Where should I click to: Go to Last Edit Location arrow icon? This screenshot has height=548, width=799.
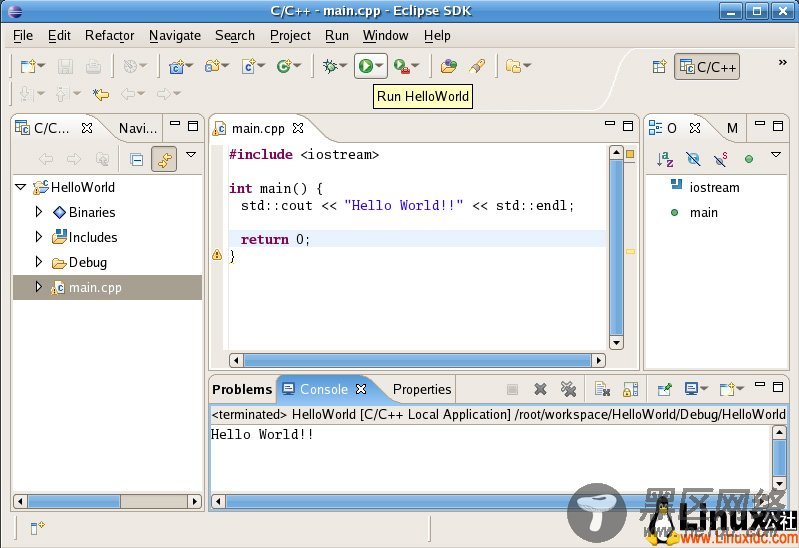click(x=101, y=94)
